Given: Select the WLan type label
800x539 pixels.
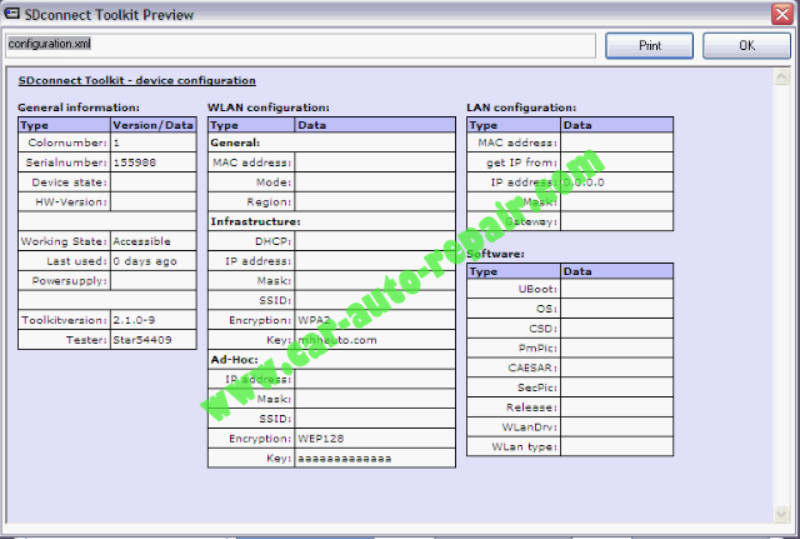Looking at the screenshot, I should pyautogui.click(x=524, y=447).
